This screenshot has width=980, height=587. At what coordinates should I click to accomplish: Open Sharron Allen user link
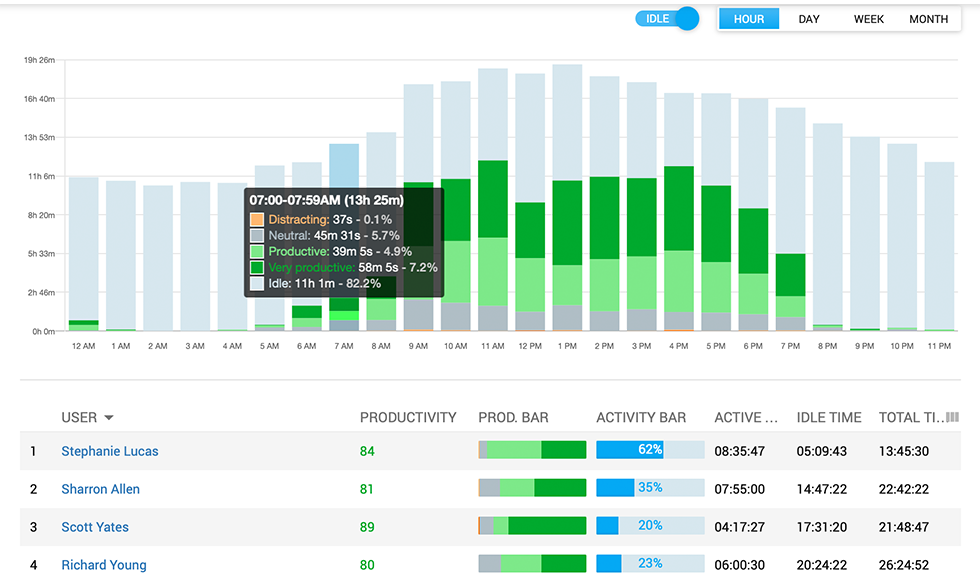[x=100, y=489]
